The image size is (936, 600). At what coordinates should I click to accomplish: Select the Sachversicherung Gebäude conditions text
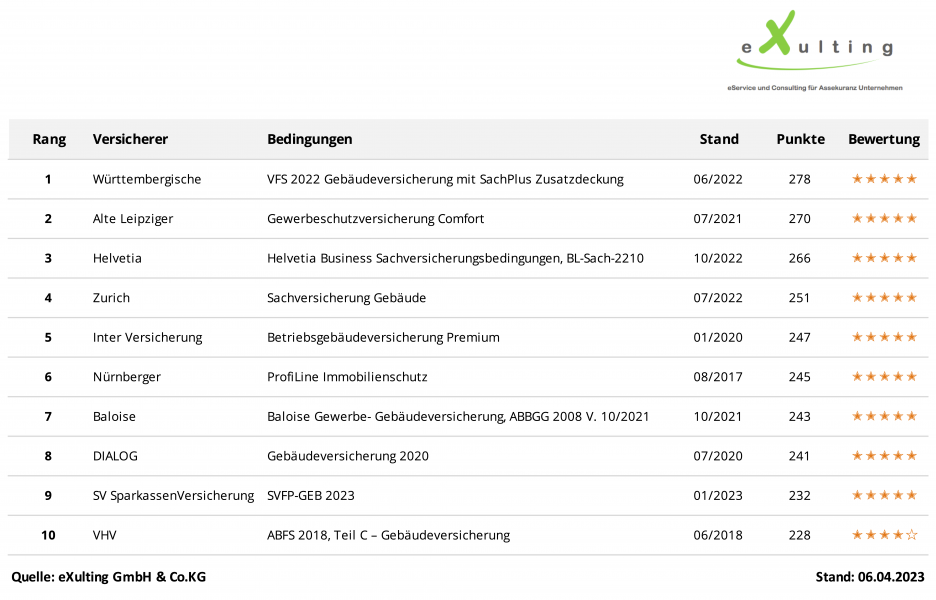(346, 297)
